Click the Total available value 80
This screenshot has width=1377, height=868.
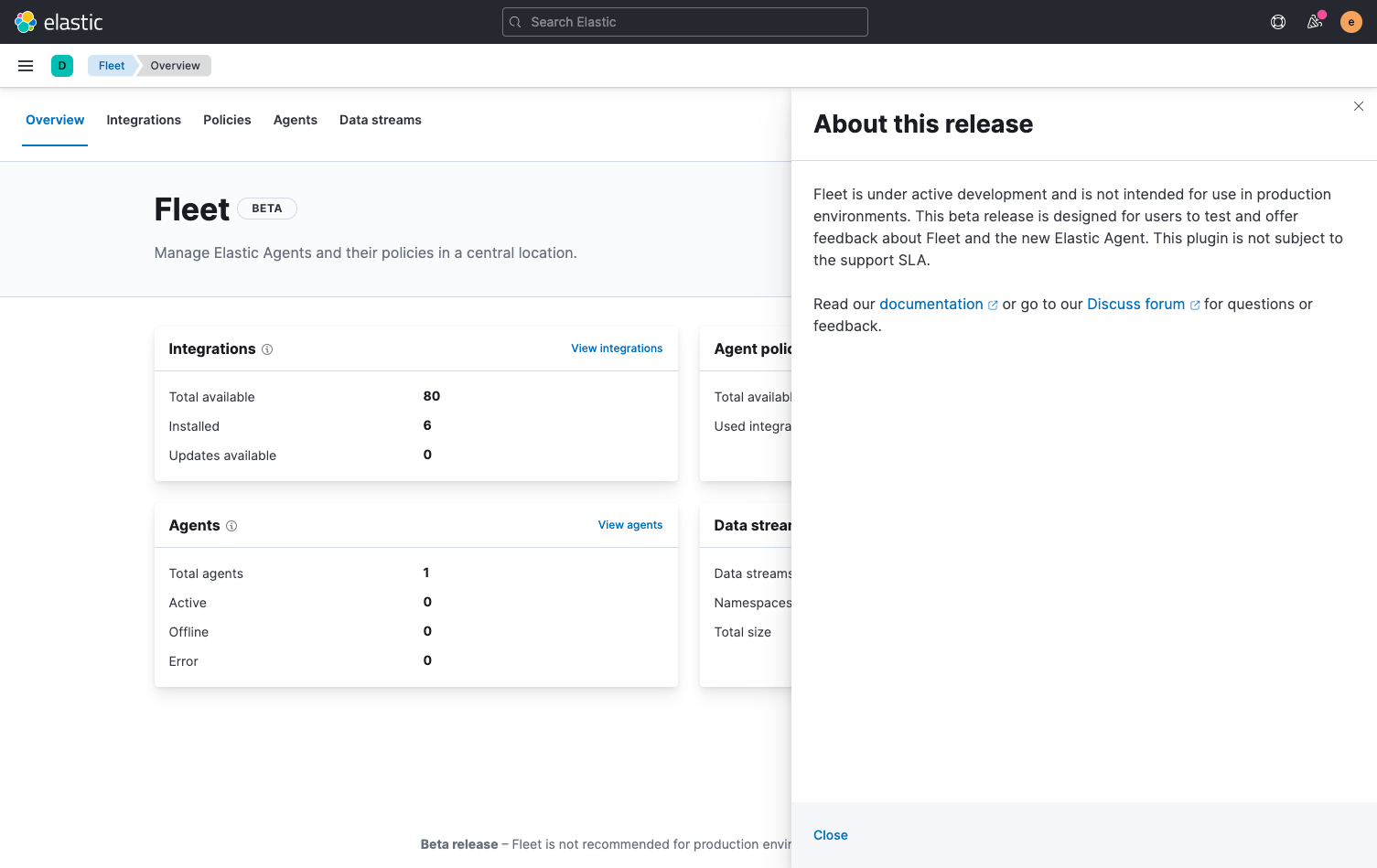click(432, 396)
